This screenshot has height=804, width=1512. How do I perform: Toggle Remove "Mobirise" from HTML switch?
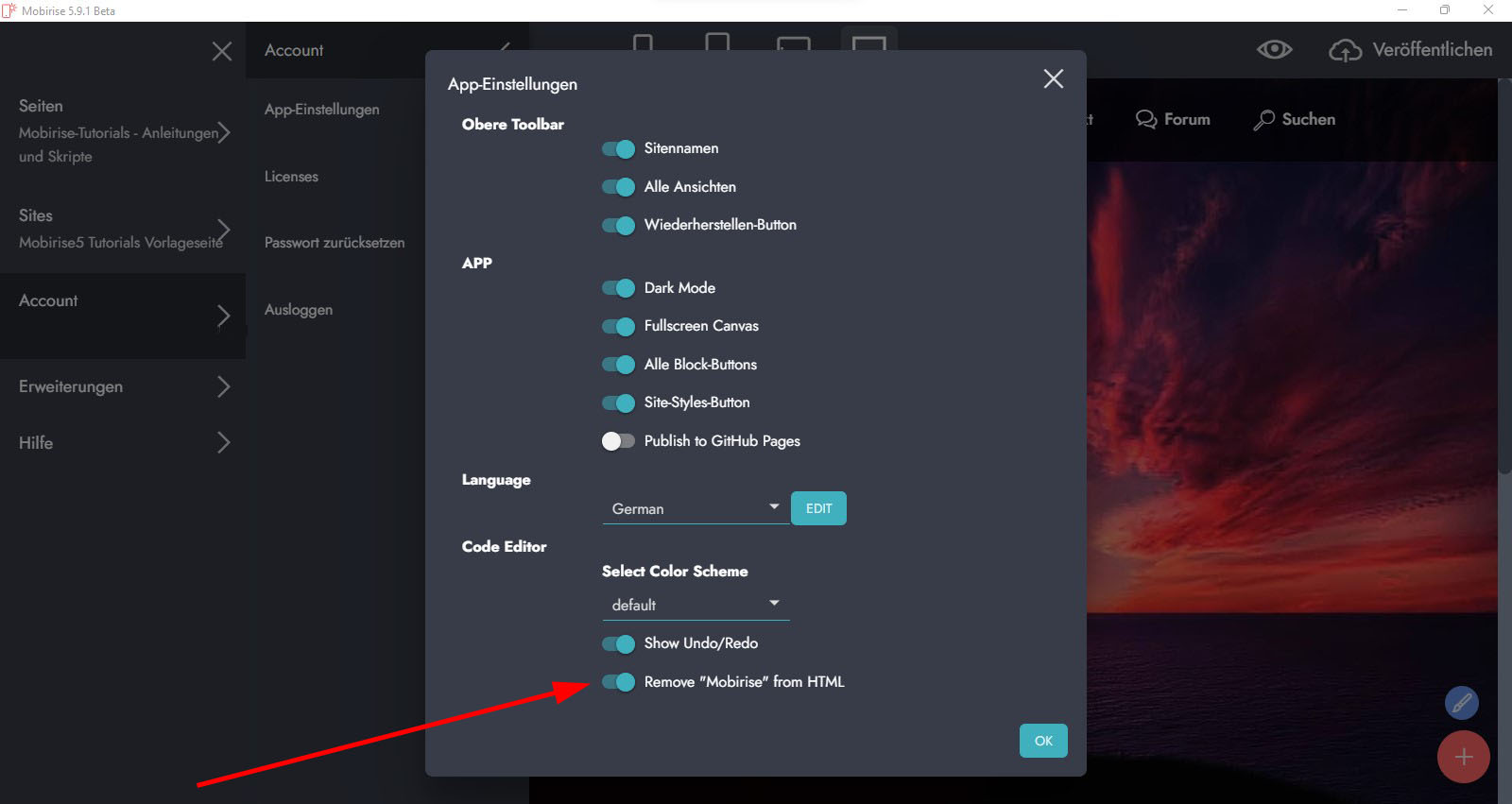619,682
